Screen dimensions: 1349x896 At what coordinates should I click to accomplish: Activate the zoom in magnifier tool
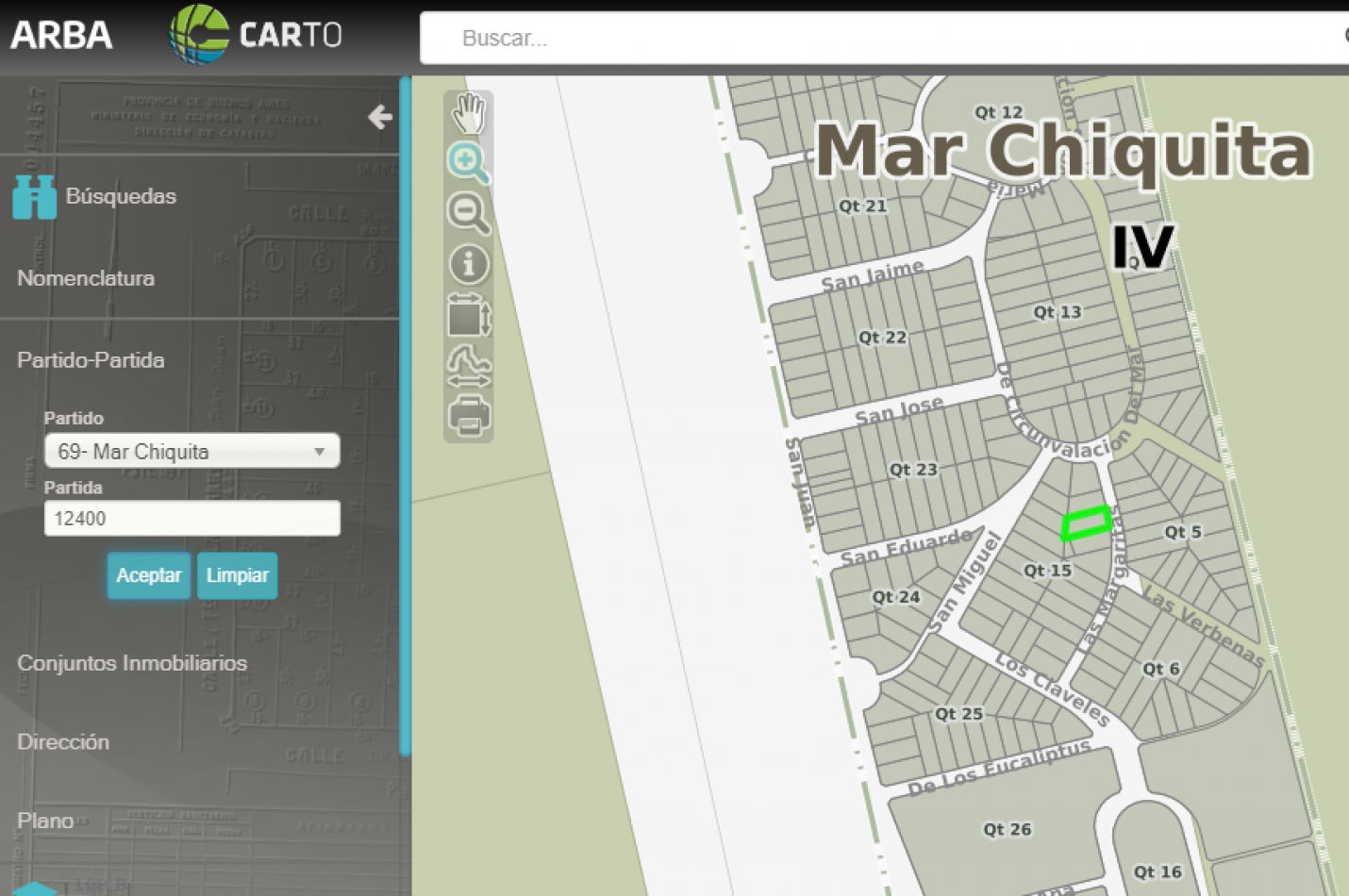468,163
